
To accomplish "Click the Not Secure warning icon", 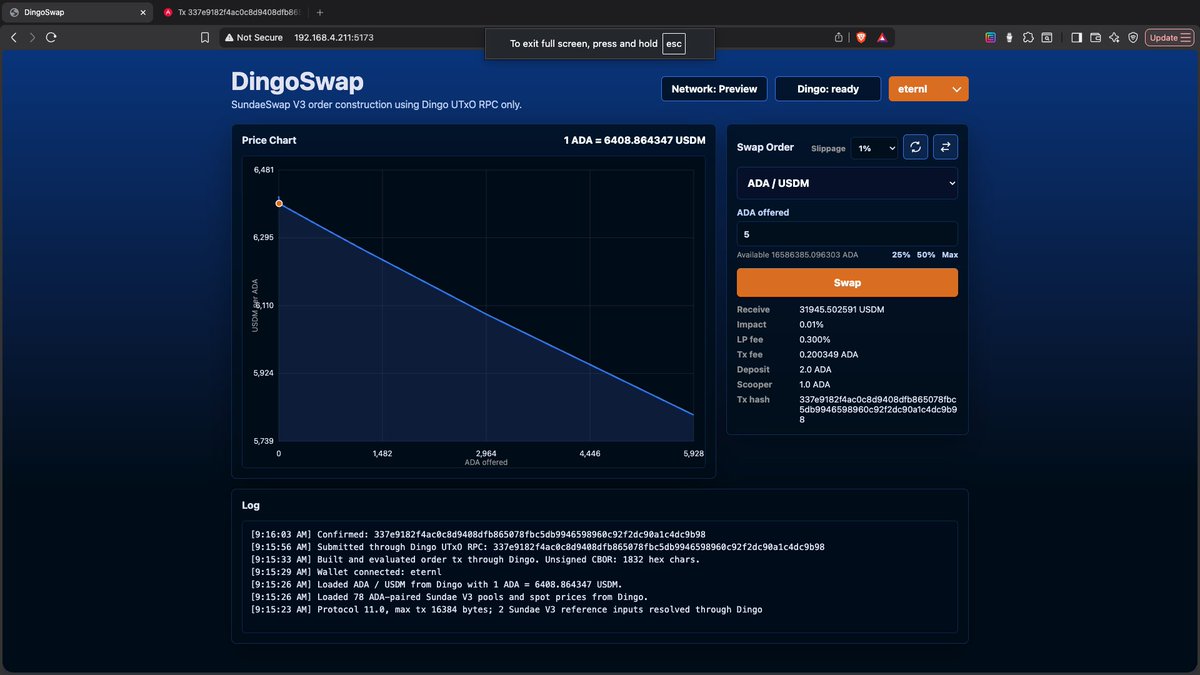I will click(x=228, y=37).
